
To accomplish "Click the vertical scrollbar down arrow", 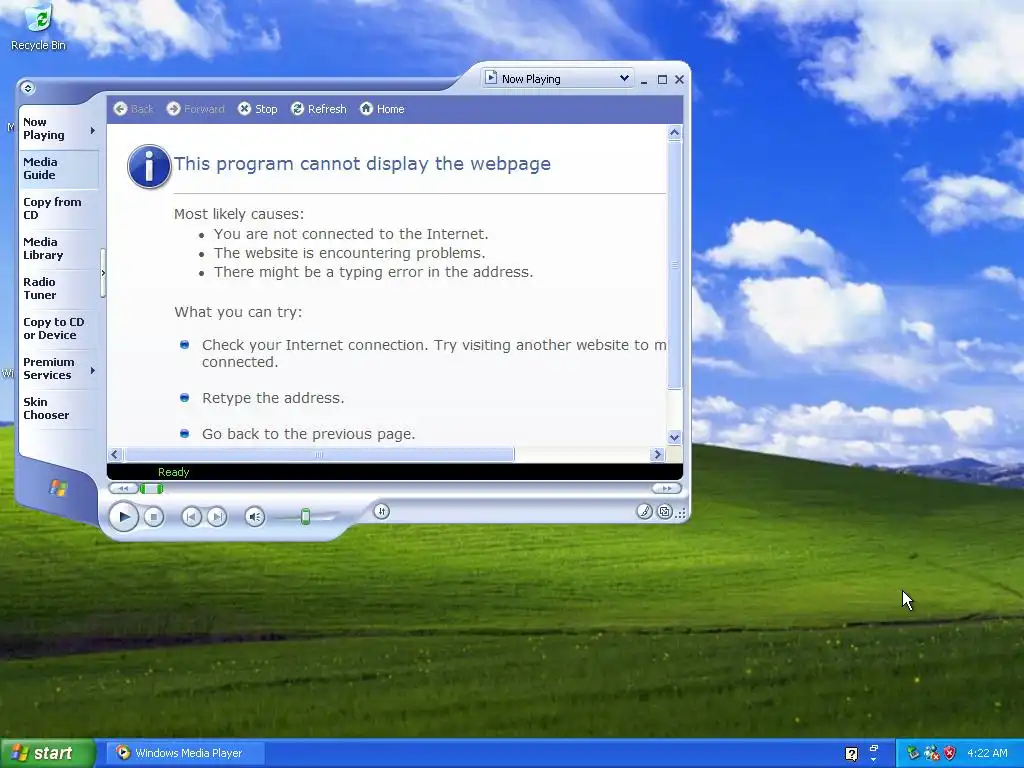I will pos(675,438).
